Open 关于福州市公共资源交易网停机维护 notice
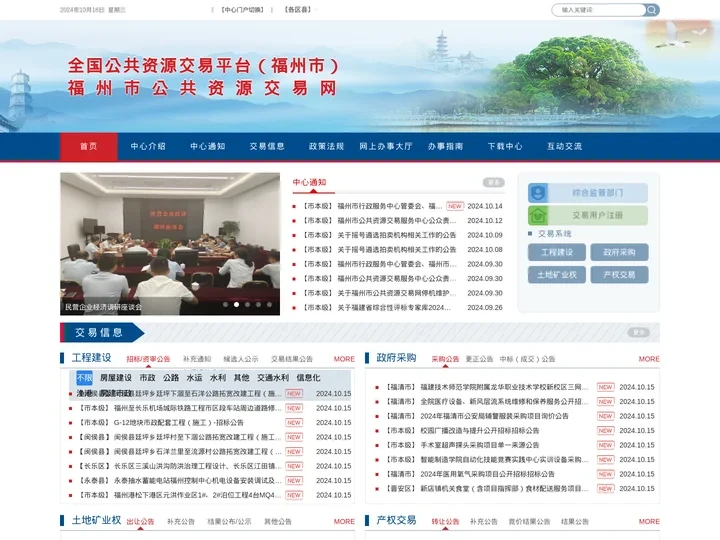Viewport: 720px width, 540px height. (x=398, y=293)
